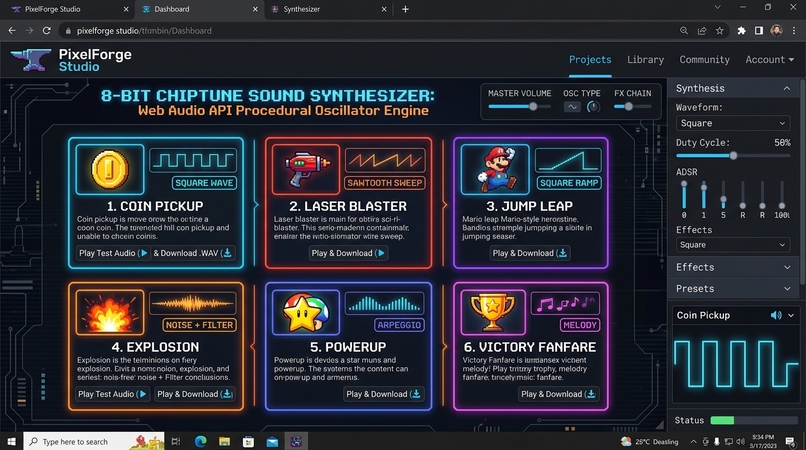Click the ARPEGGIO tag
The height and width of the screenshot is (450, 806).
tap(399, 325)
